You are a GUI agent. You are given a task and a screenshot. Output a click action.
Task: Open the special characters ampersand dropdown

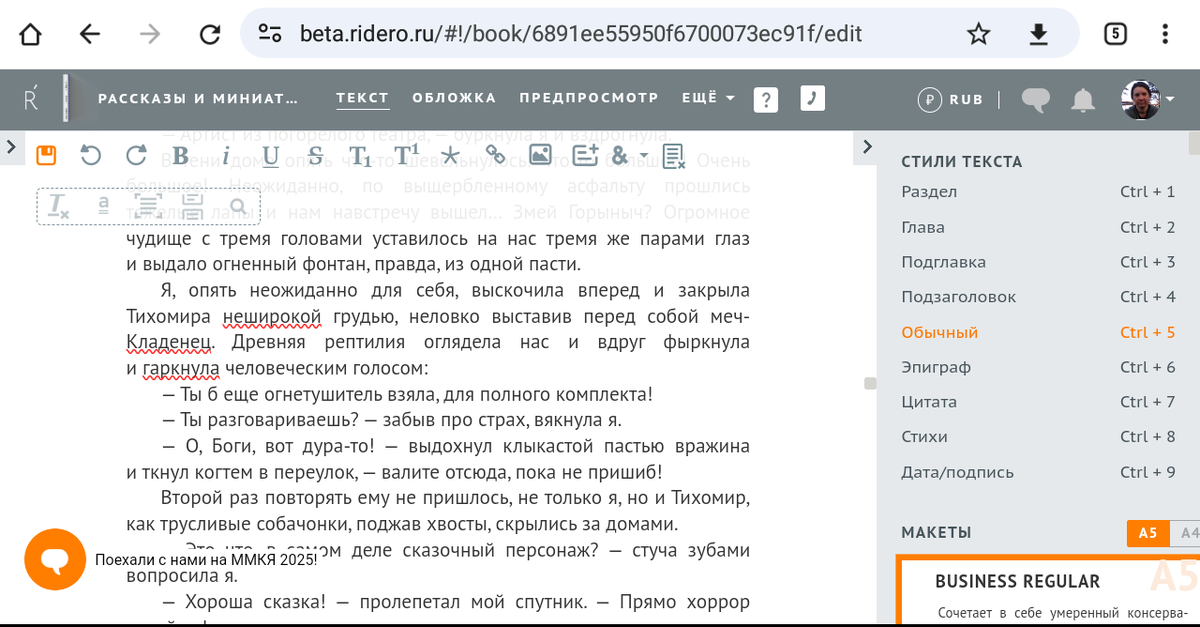click(629, 155)
